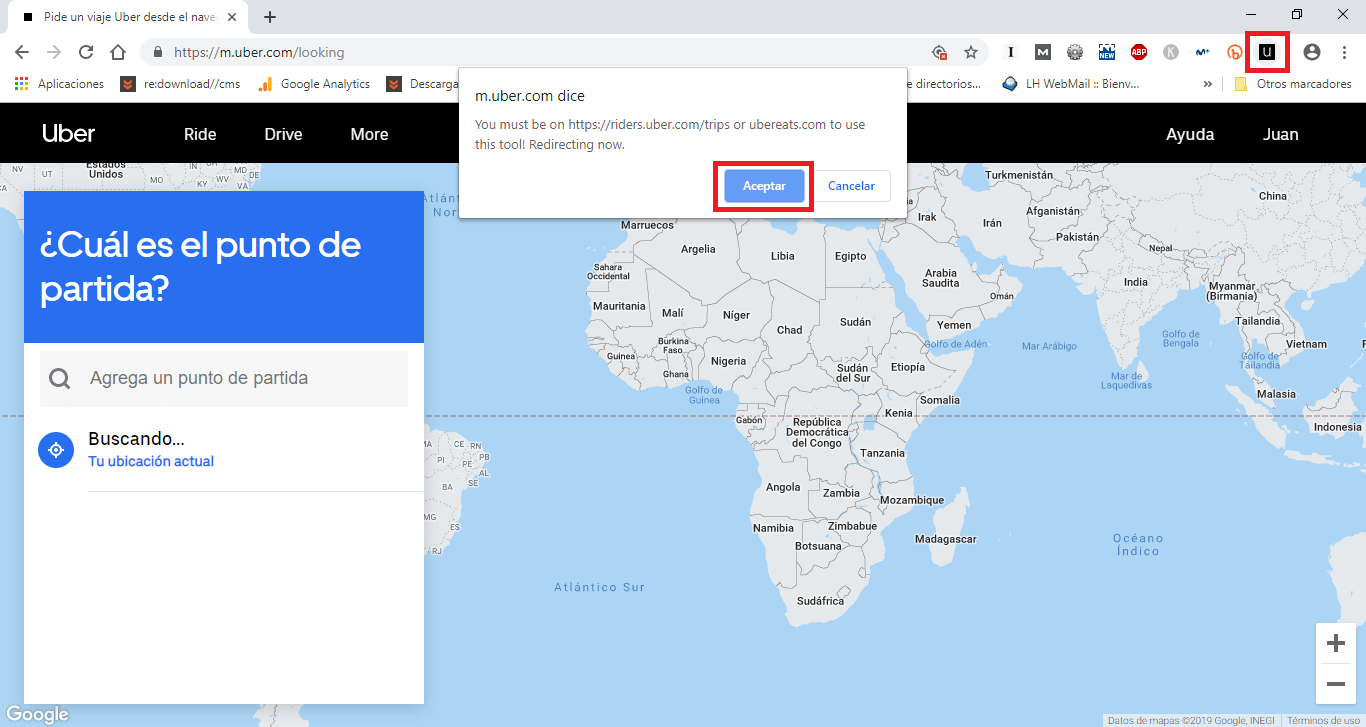Viewport: 1366px width, 727px height.
Task: Click the location blocked icon in address bar
Action: [939, 52]
